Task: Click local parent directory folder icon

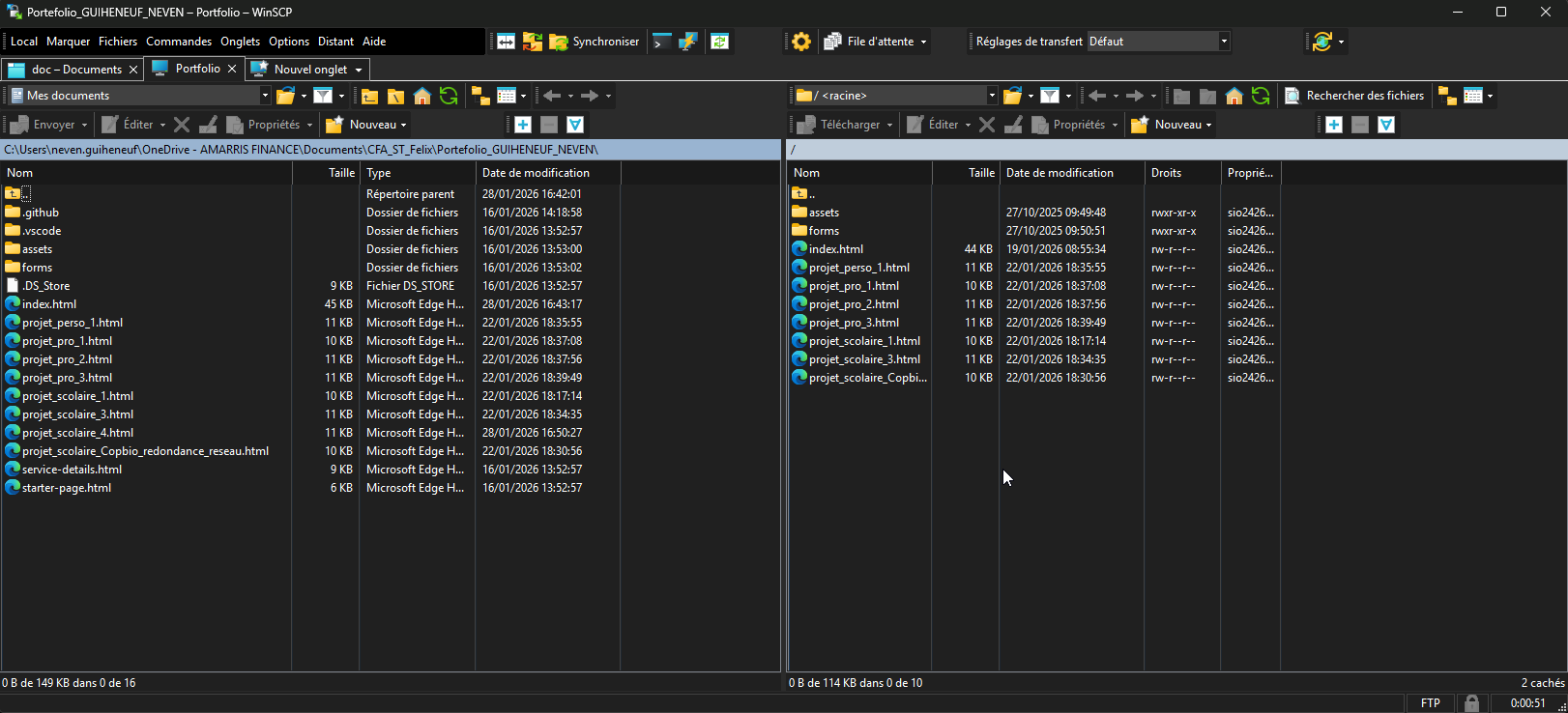Action: click(x=369, y=96)
